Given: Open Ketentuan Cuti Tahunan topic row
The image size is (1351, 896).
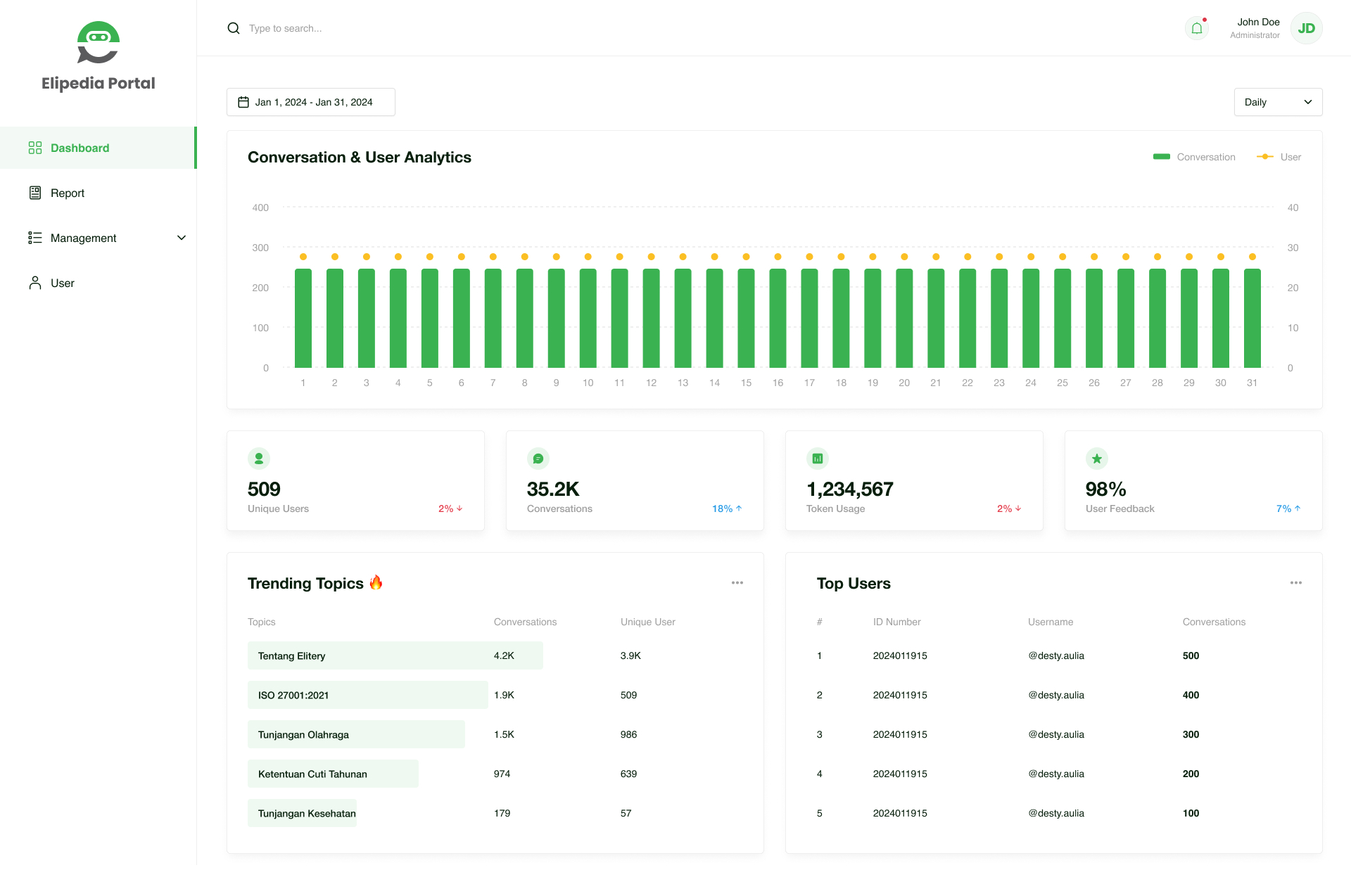Looking at the screenshot, I should point(495,774).
